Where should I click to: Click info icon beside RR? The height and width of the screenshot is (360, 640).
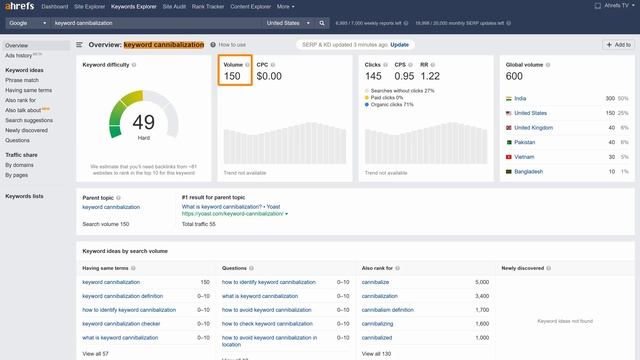tap(433, 65)
